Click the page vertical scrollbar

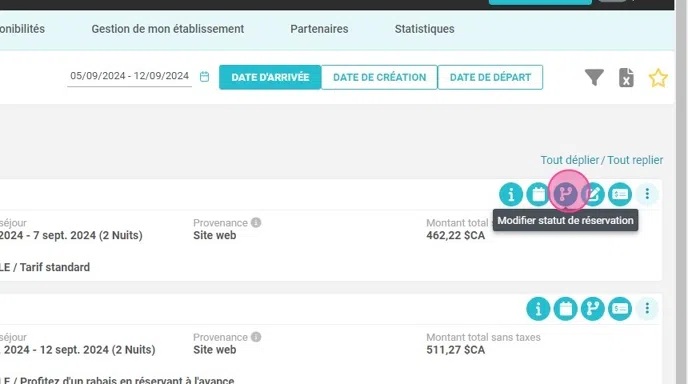click(x=682, y=192)
